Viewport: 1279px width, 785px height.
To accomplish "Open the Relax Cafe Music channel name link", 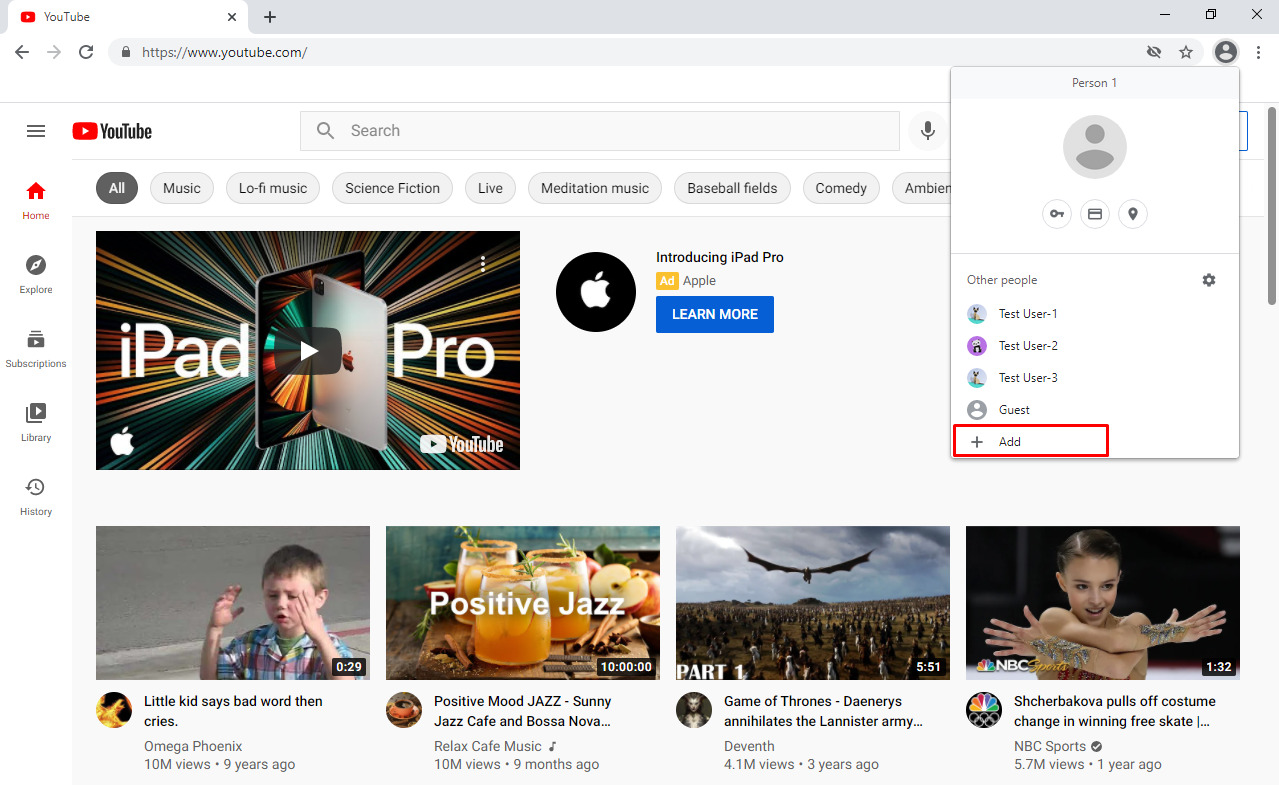I will tap(488, 746).
